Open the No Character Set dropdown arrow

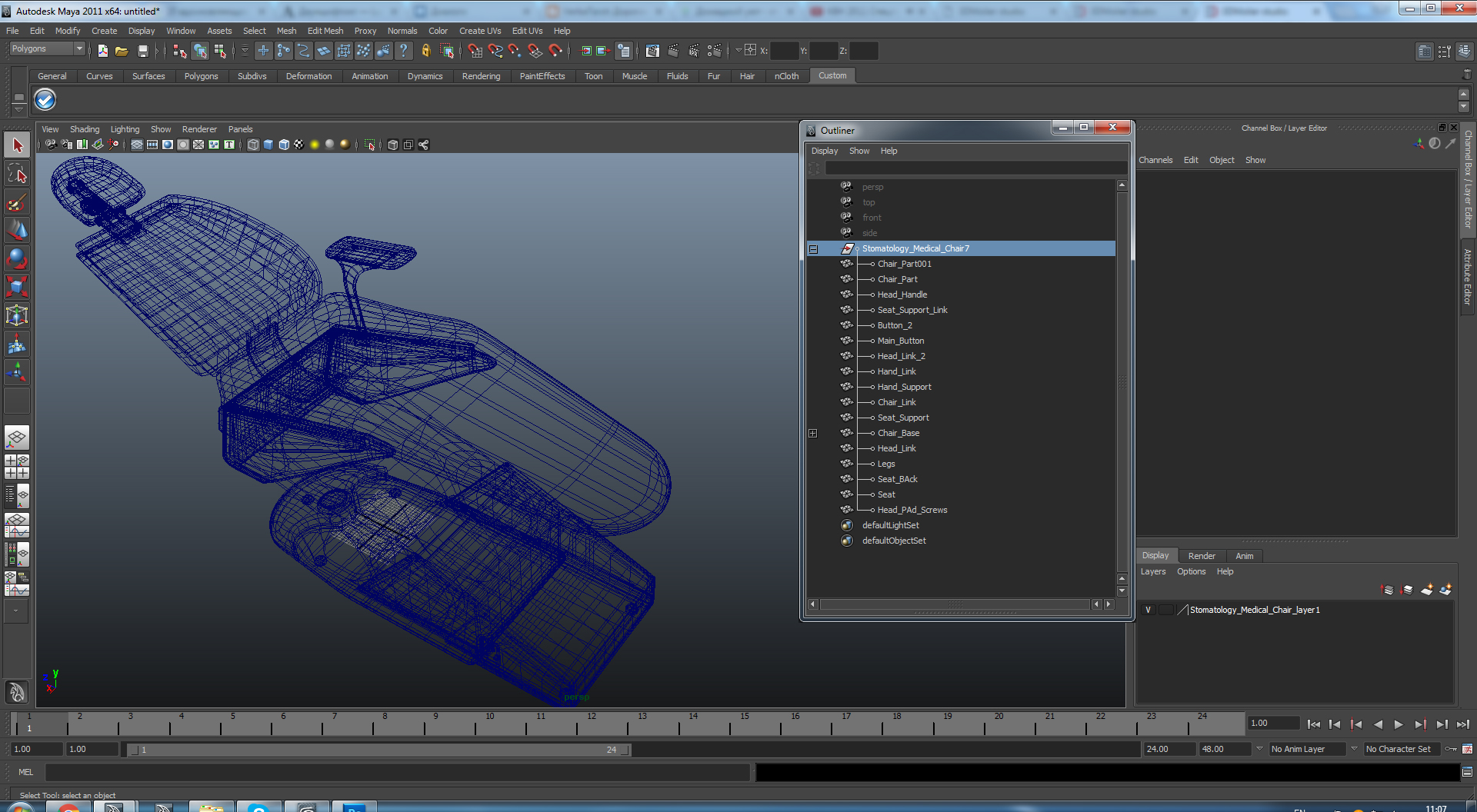(1354, 749)
